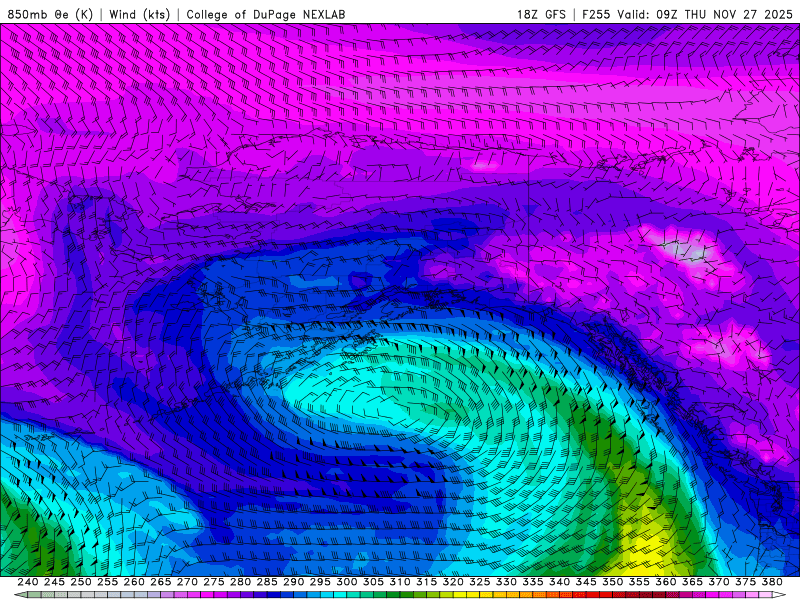The height and width of the screenshot is (600, 800).
Task: Click the 285 legend value
Action: click(x=267, y=582)
